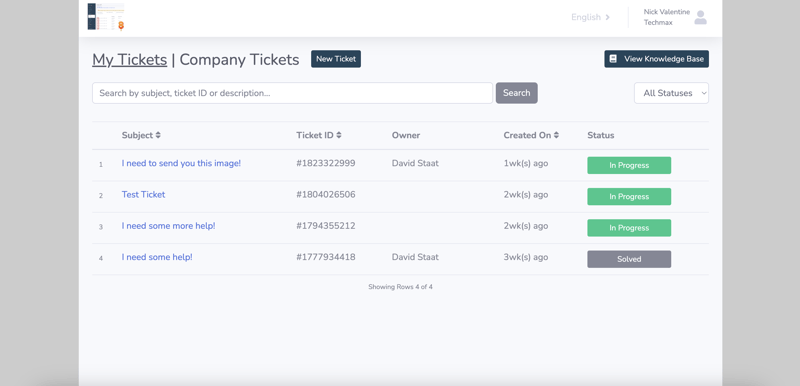Screen dimensions: 800x386
Task: Switch to My Tickets tab
Action: pyautogui.click(x=130, y=60)
